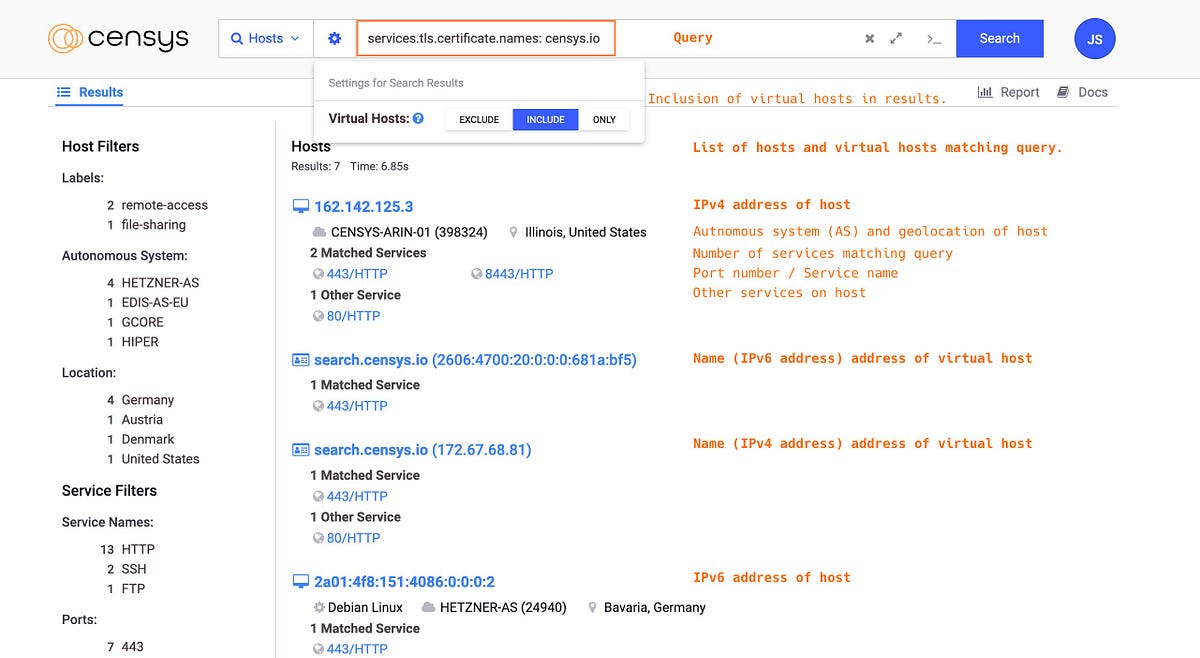Keep Virtual Hosts set to INCLUDE
The image size is (1200, 658).
pyautogui.click(x=545, y=119)
